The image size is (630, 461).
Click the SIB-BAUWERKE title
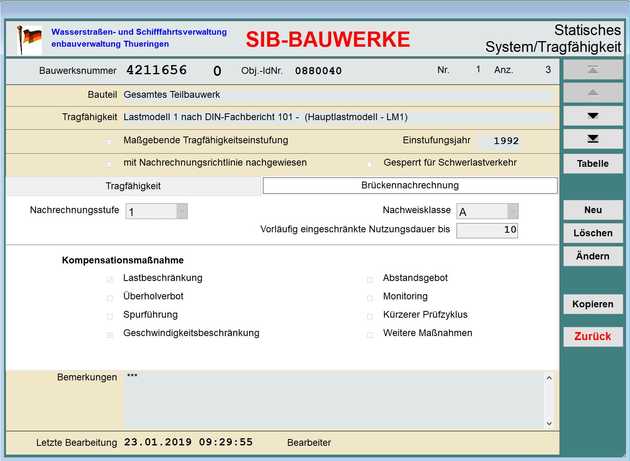click(327, 39)
